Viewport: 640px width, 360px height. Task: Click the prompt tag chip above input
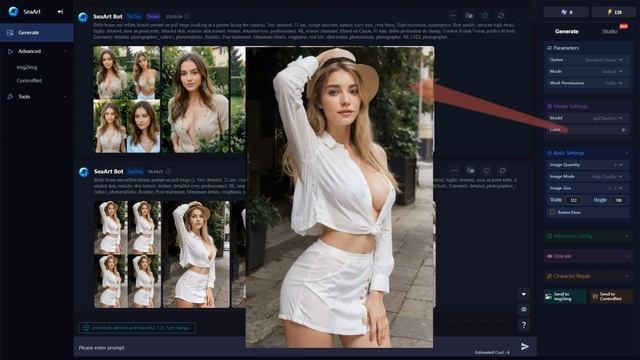click(137, 328)
